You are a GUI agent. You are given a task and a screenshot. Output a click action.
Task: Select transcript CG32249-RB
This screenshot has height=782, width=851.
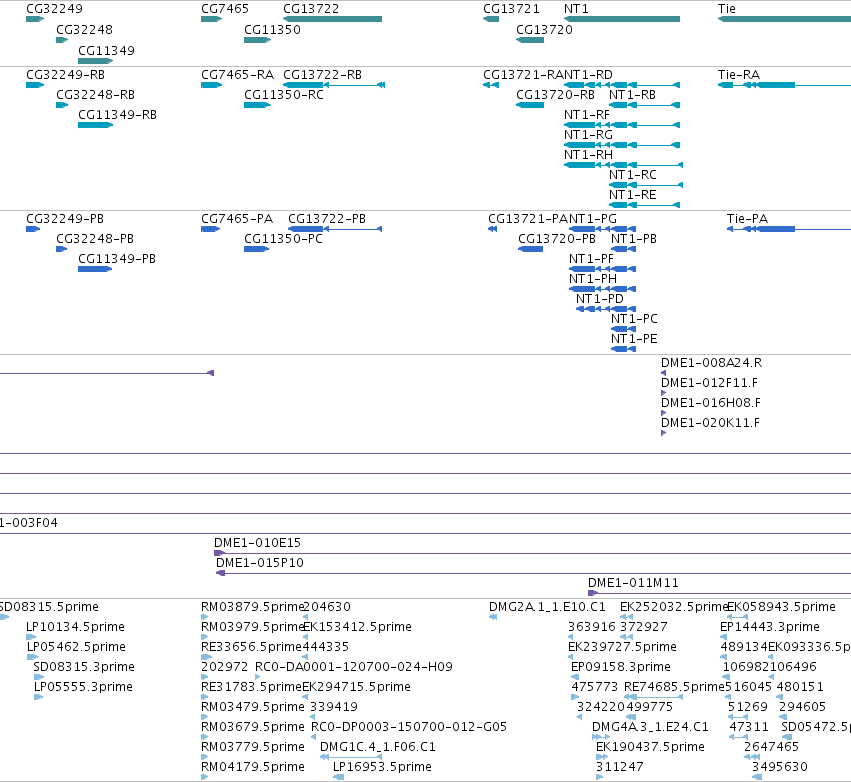pyautogui.click(x=65, y=74)
